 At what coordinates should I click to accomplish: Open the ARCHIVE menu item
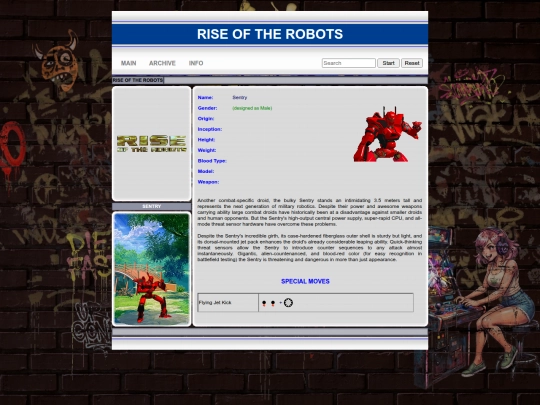pyautogui.click(x=162, y=63)
